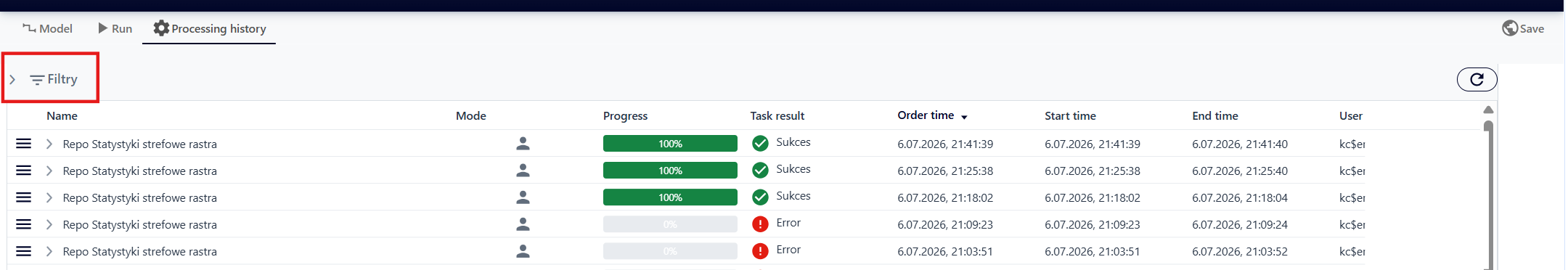Image resolution: width=1568 pixels, height=270 pixels.
Task: Expand row ordered at 21:09:23
Action: pyautogui.click(x=49, y=224)
